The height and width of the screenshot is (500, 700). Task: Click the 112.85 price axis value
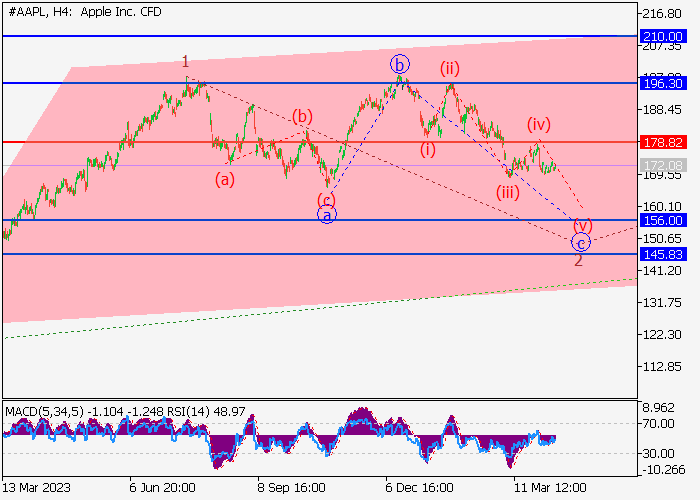point(662,367)
